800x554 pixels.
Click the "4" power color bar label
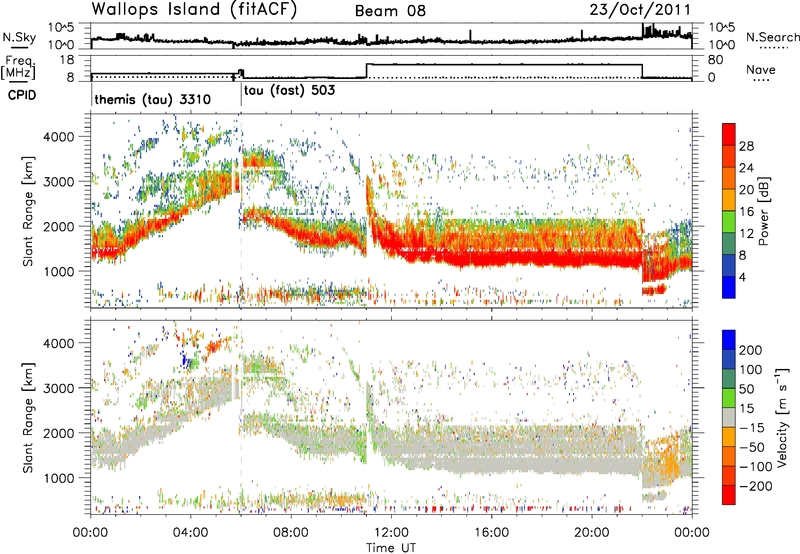point(743,277)
